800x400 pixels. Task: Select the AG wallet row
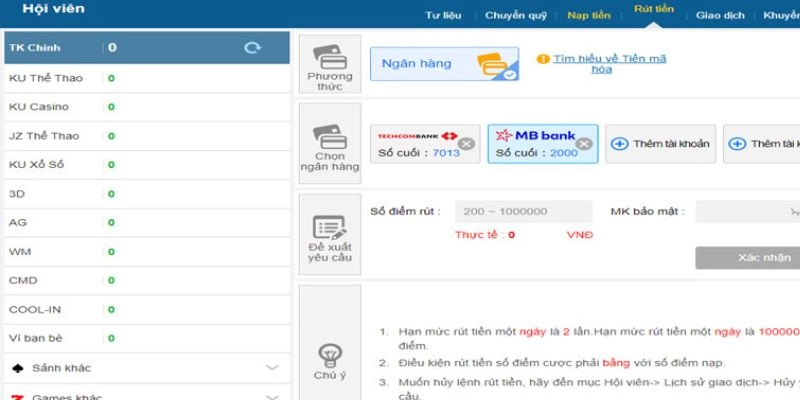coord(147,223)
